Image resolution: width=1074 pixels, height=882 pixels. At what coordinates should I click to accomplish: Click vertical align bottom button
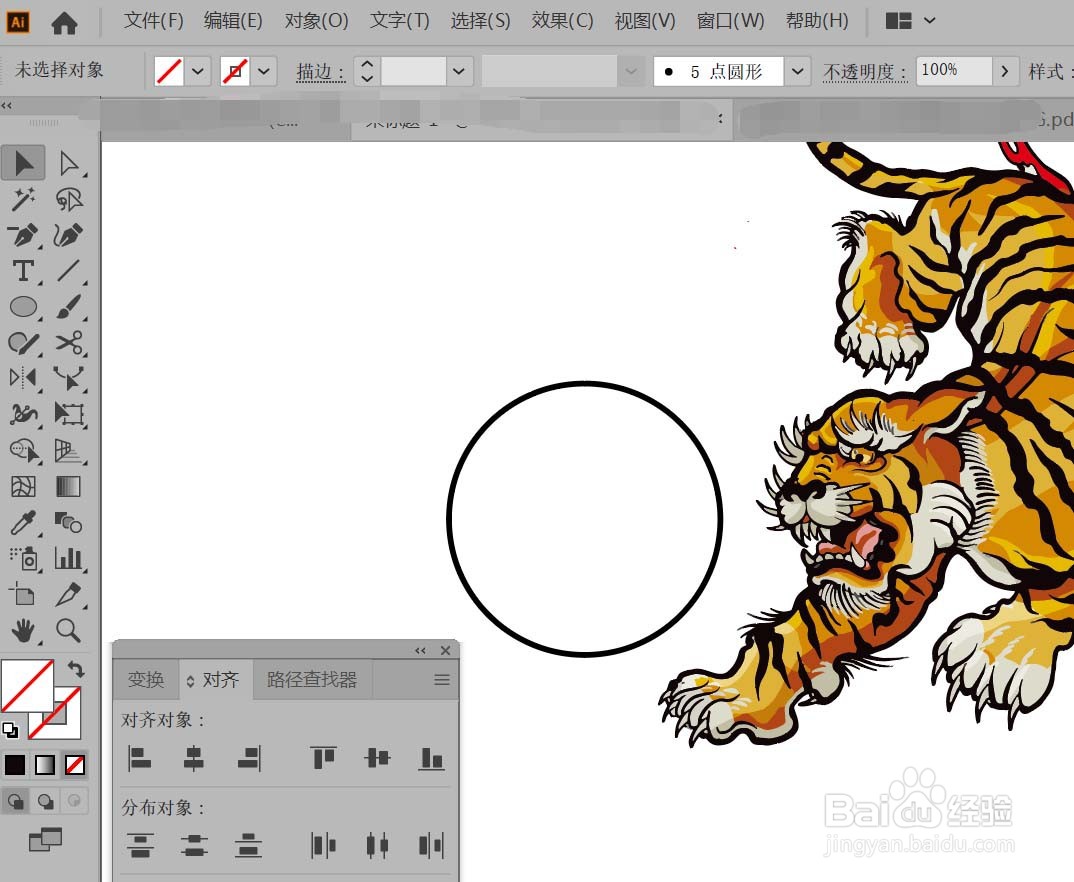tap(432, 758)
